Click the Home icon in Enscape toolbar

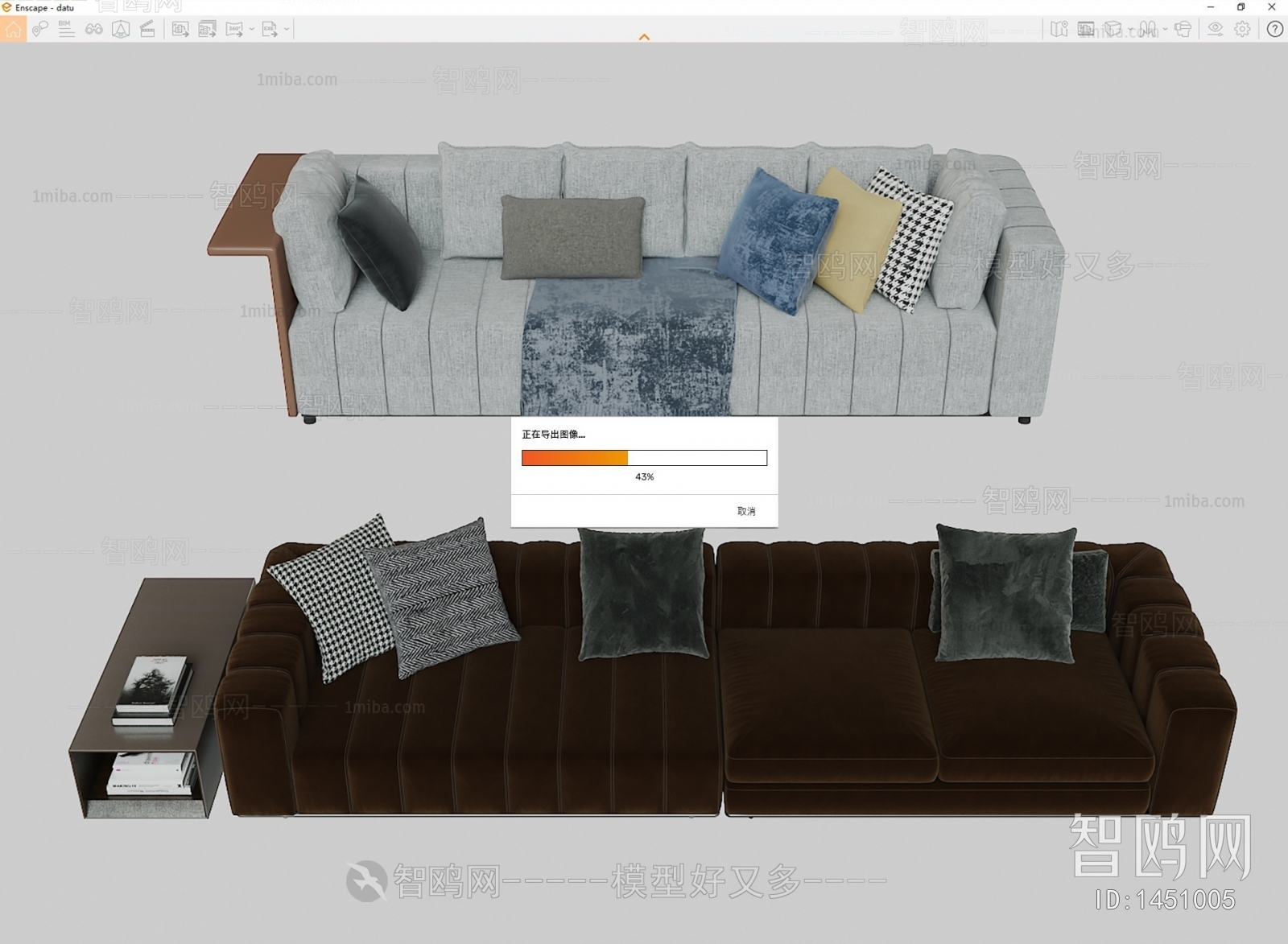pyautogui.click(x=13, y=30)
